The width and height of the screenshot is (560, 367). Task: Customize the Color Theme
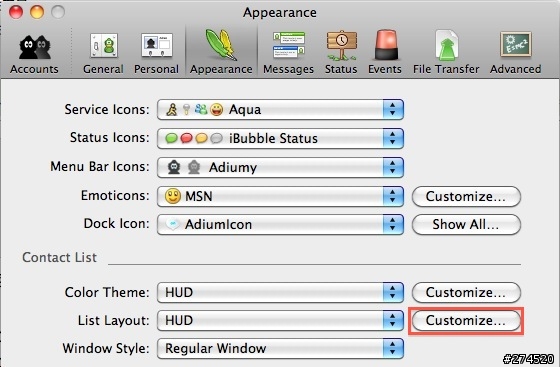point(466,292)
